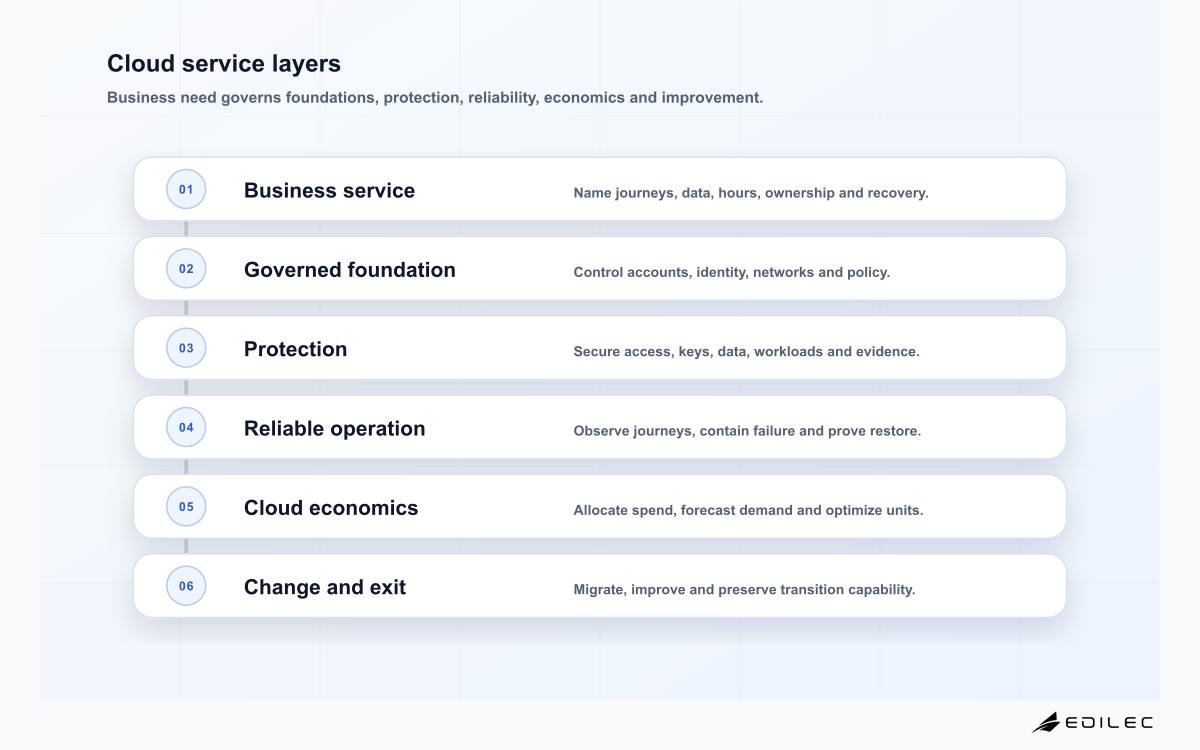Click the Cloud service layers title
The image size is (1200, 750).
pyautogui.click(x=224, y=63)
